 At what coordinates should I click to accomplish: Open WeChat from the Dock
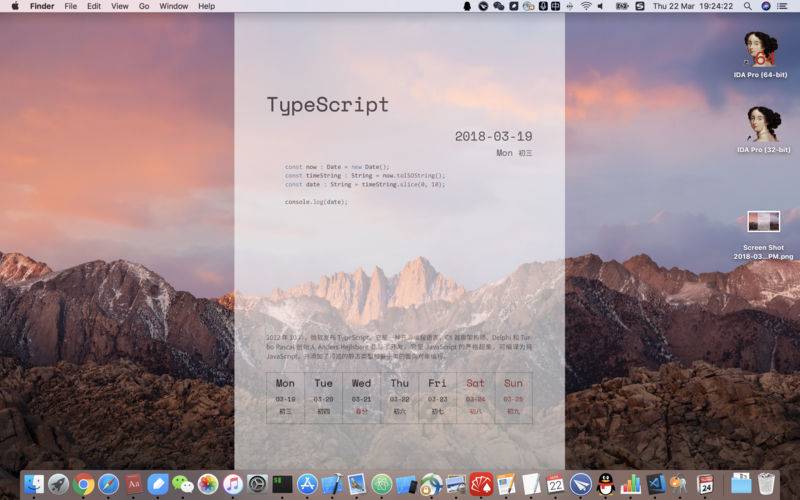(183, 484)
